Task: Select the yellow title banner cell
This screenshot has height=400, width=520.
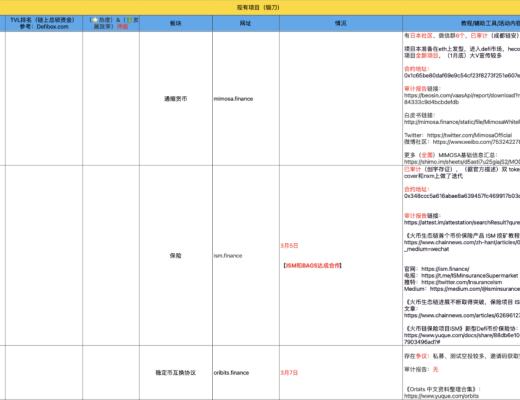Action: click(260, 7)
